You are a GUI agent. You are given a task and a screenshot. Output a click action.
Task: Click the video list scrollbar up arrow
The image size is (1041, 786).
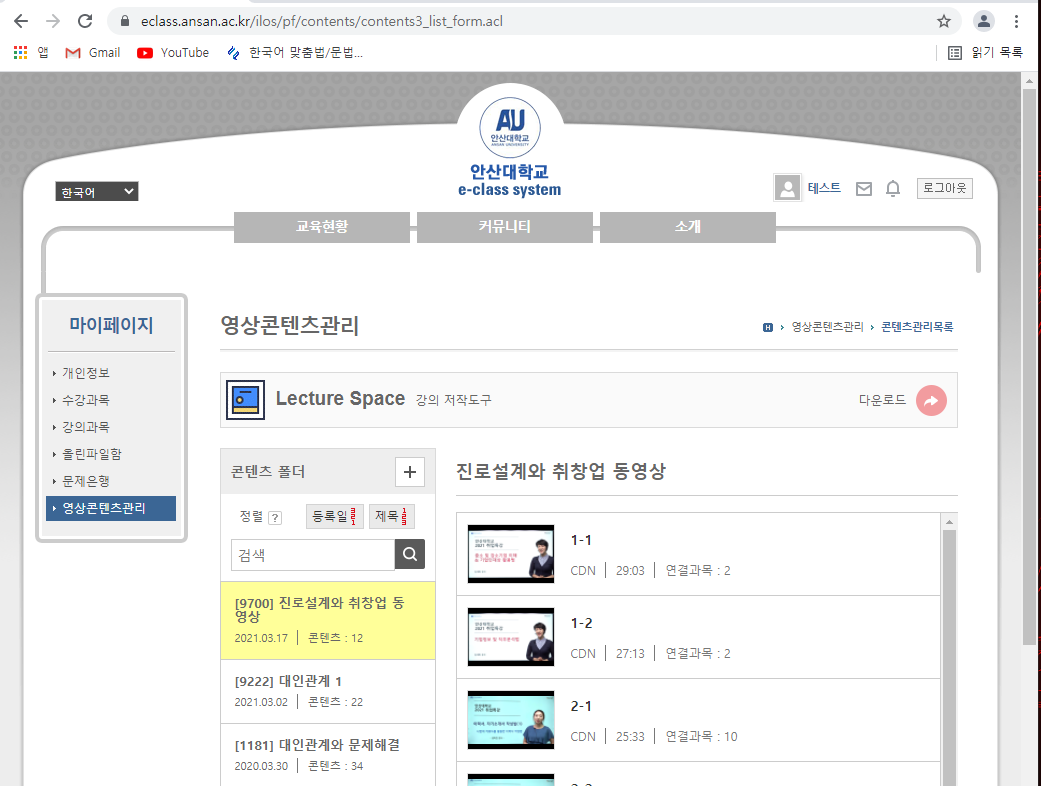point(949,522)
